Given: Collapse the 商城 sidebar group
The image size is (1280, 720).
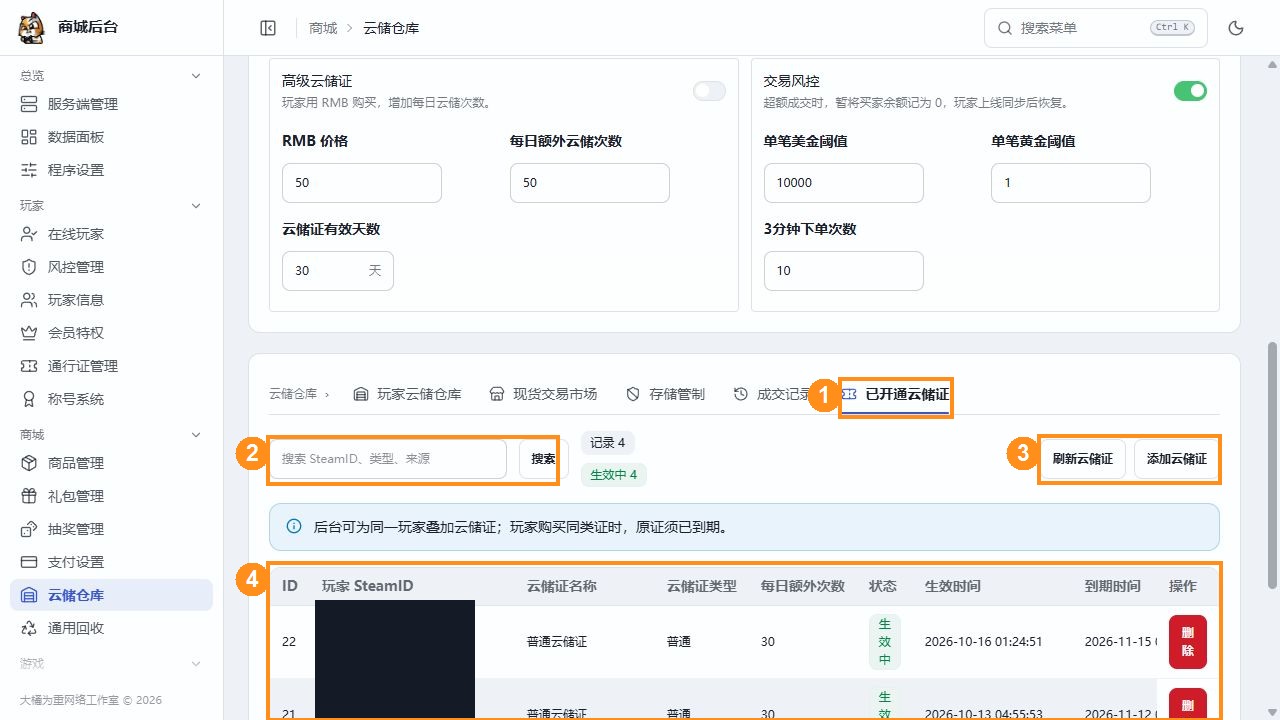Looking at the screenshot, I should [196, 435].
